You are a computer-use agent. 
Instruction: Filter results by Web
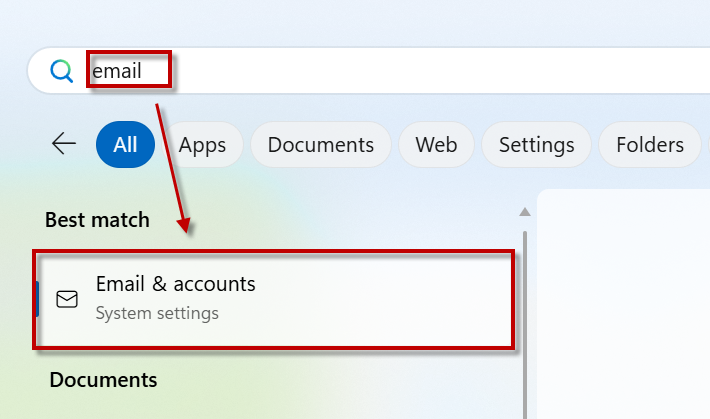(x=436, y=145)
